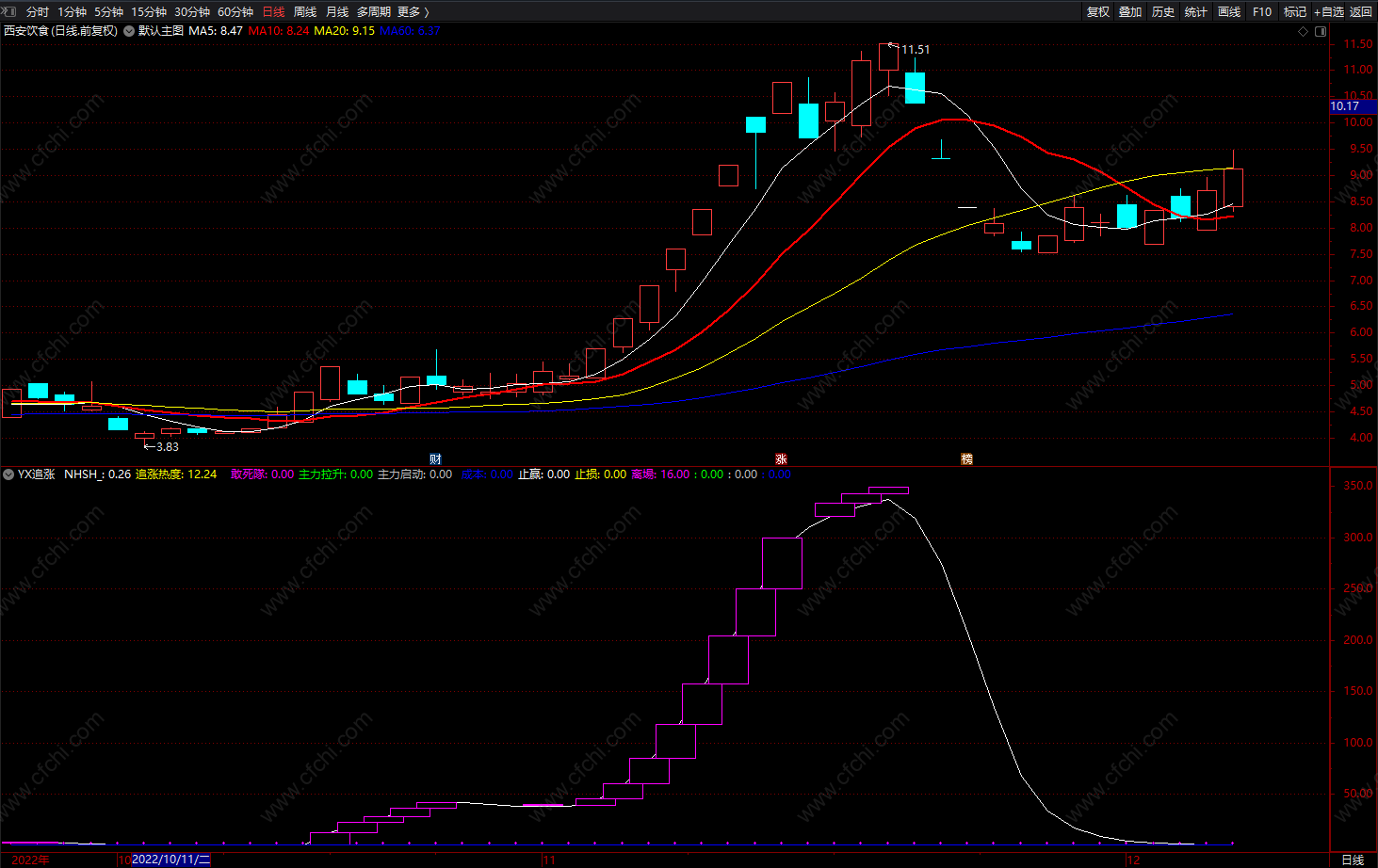Click the 叠加 overlay button
The height and width of the screenshot is (868, 1378).
pyautogui.click(x=1130, y=12)
